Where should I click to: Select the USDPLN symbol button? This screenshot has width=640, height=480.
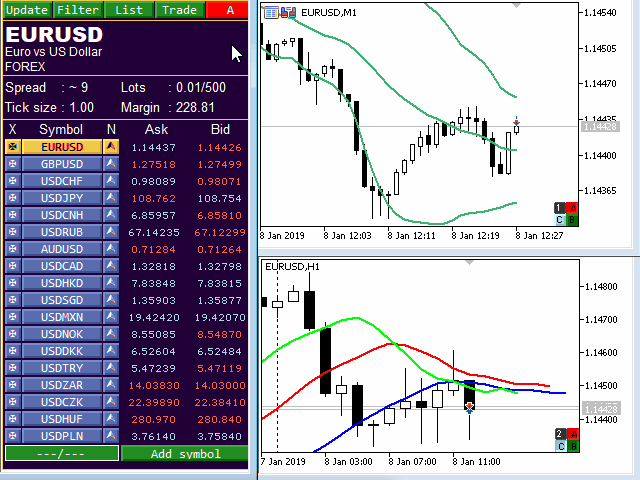62,436
